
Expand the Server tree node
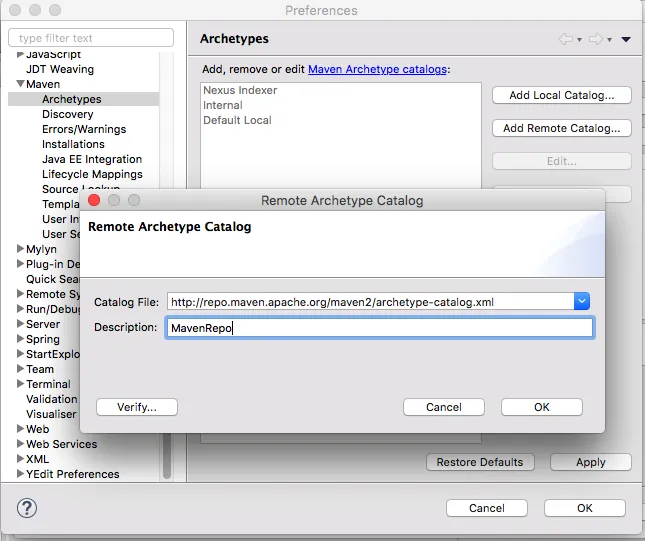coord(20,324)
